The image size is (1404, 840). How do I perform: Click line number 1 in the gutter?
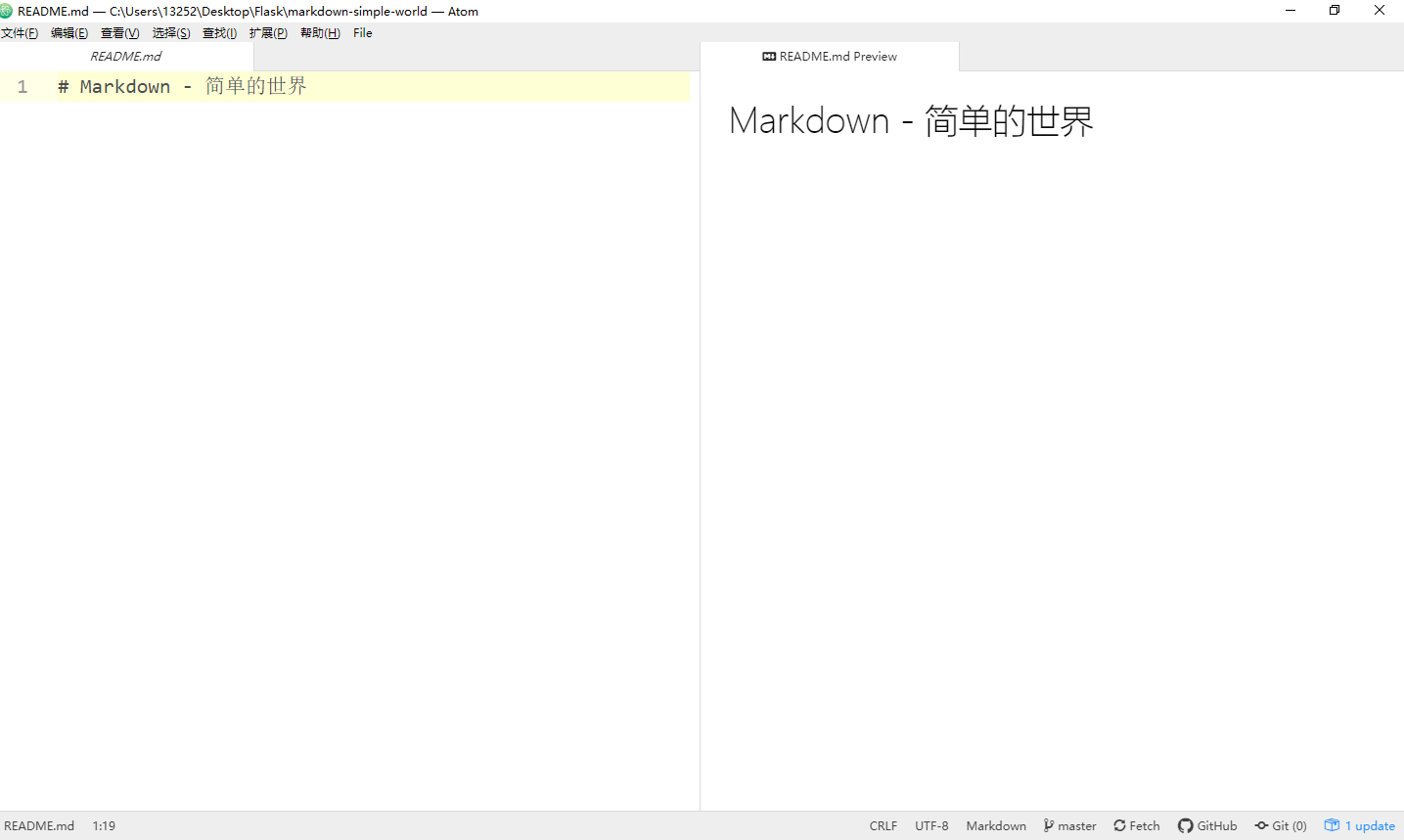tap(23, 87)
